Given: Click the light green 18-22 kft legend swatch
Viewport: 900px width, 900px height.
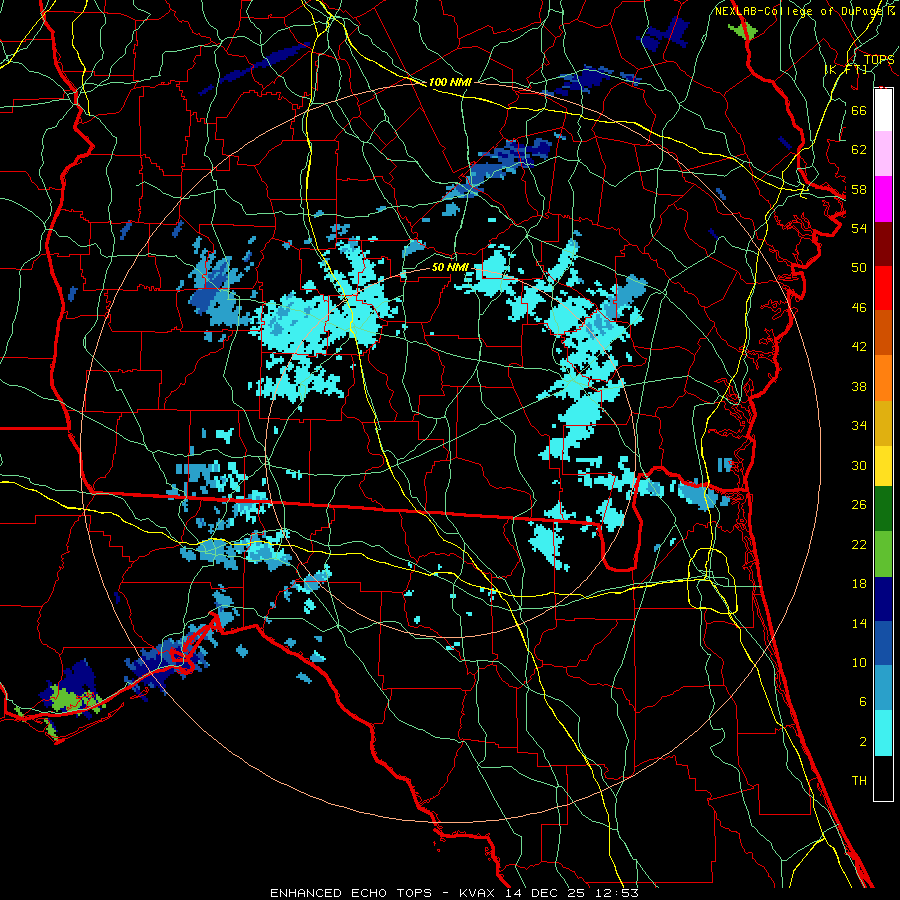Looking at the screenshot, I should coord(883,554).
